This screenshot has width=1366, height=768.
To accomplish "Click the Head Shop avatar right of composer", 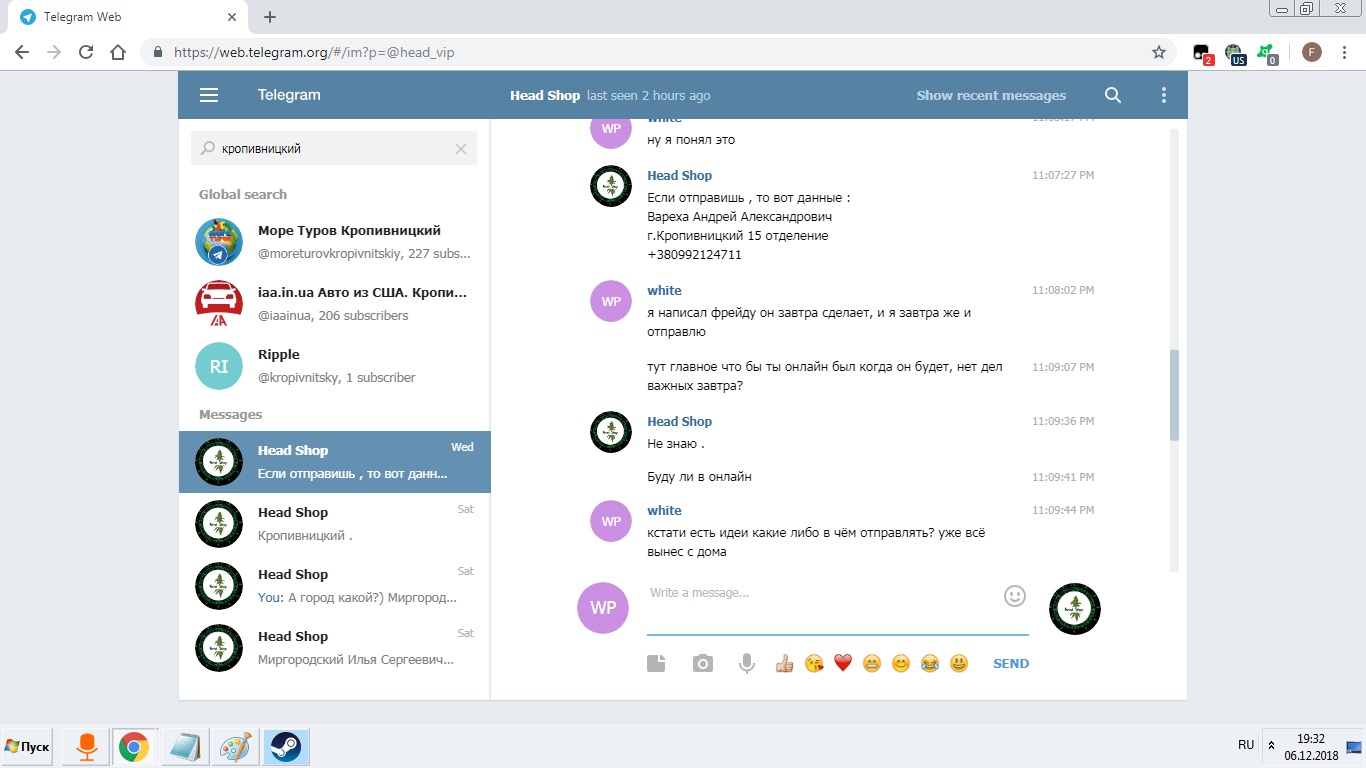I will pyautogui.click(x=1075, y=608).
